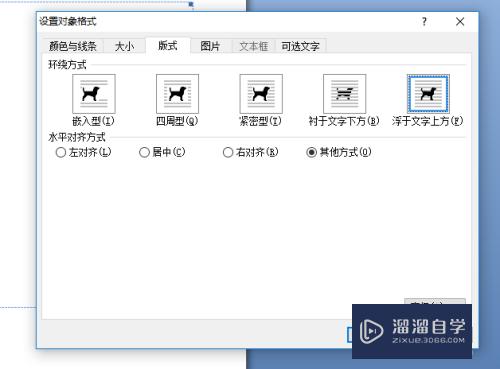Choose the 四周型 square wrapping icon
Image resolution: width=500 pixels, height=369 pixels.
point(177,94)
